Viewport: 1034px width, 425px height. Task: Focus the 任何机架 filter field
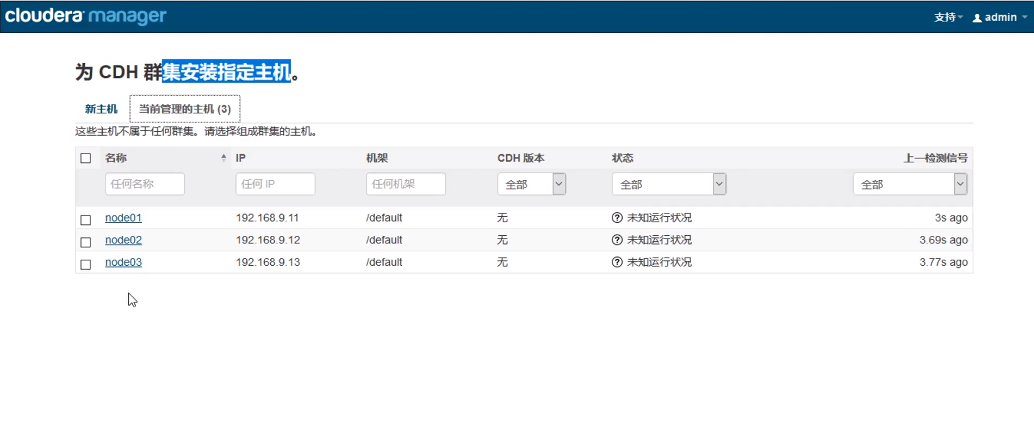[x=406, y=184]
